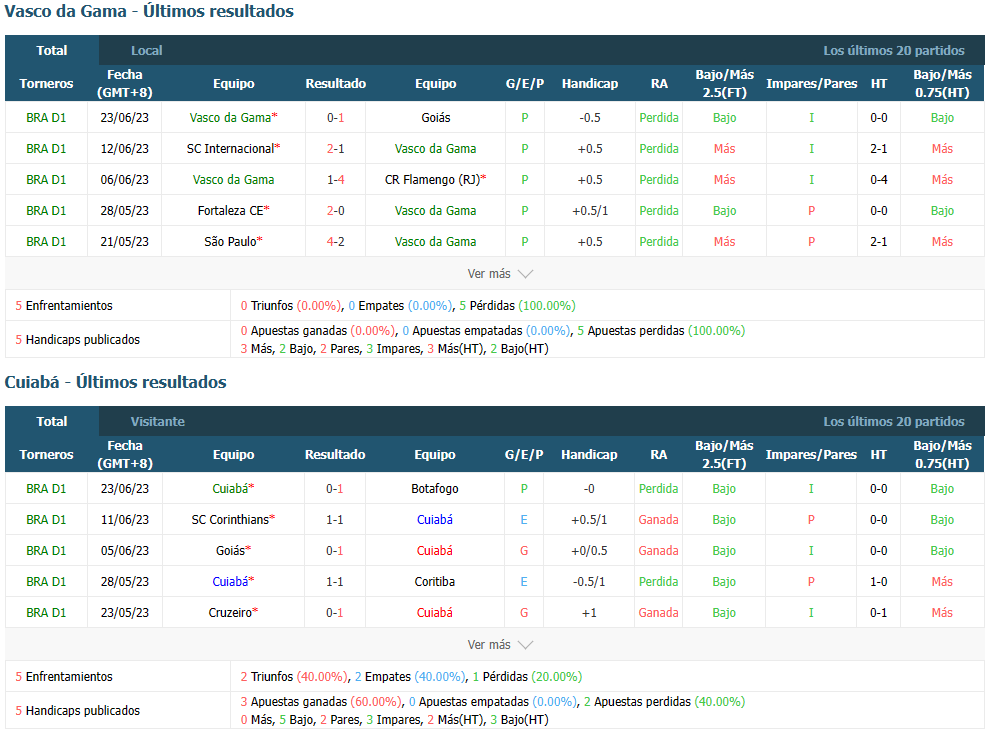Open São Paulo team link
Viewport: 990px width, 733px height.
pos(230,241)
